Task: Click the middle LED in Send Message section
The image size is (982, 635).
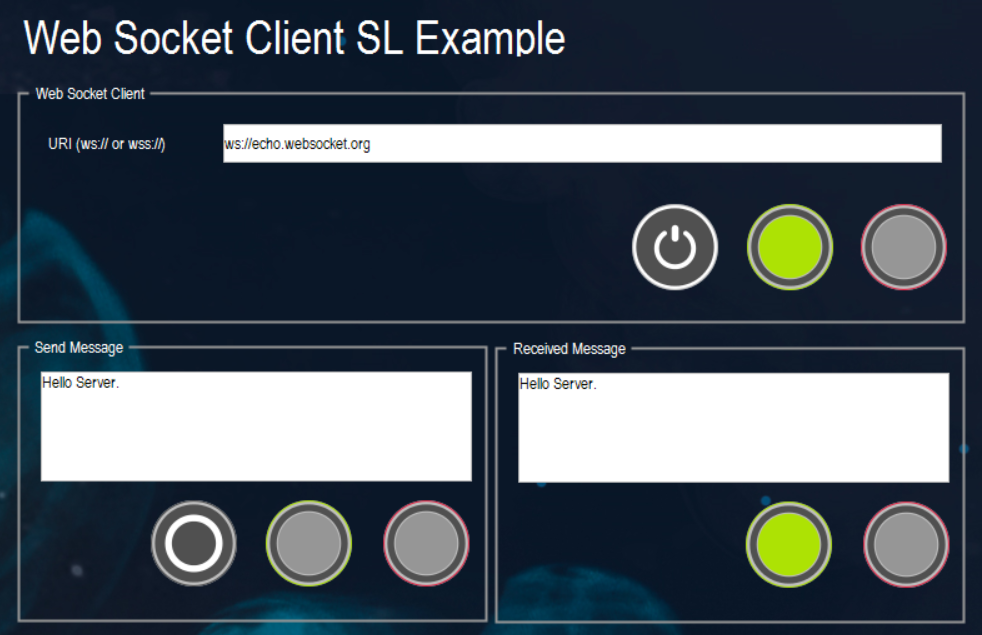Action: [x=308, y=543]
